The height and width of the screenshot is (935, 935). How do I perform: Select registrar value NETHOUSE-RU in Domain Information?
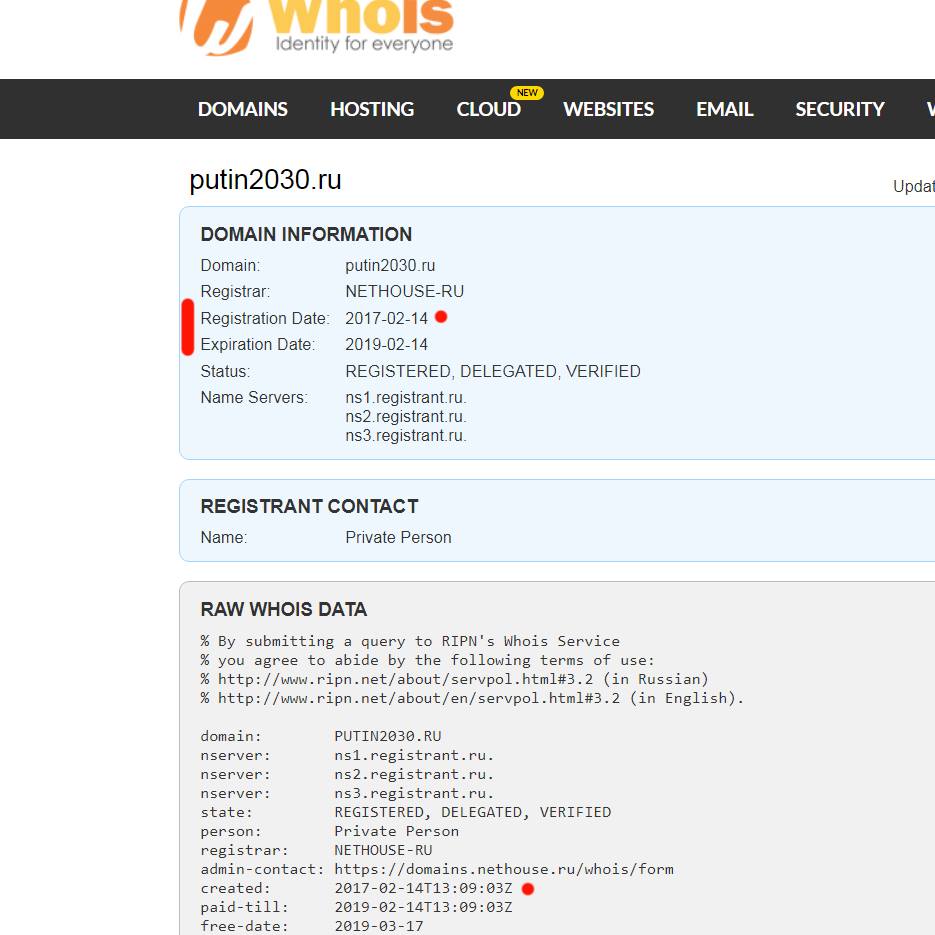click(x=404, y=292)
